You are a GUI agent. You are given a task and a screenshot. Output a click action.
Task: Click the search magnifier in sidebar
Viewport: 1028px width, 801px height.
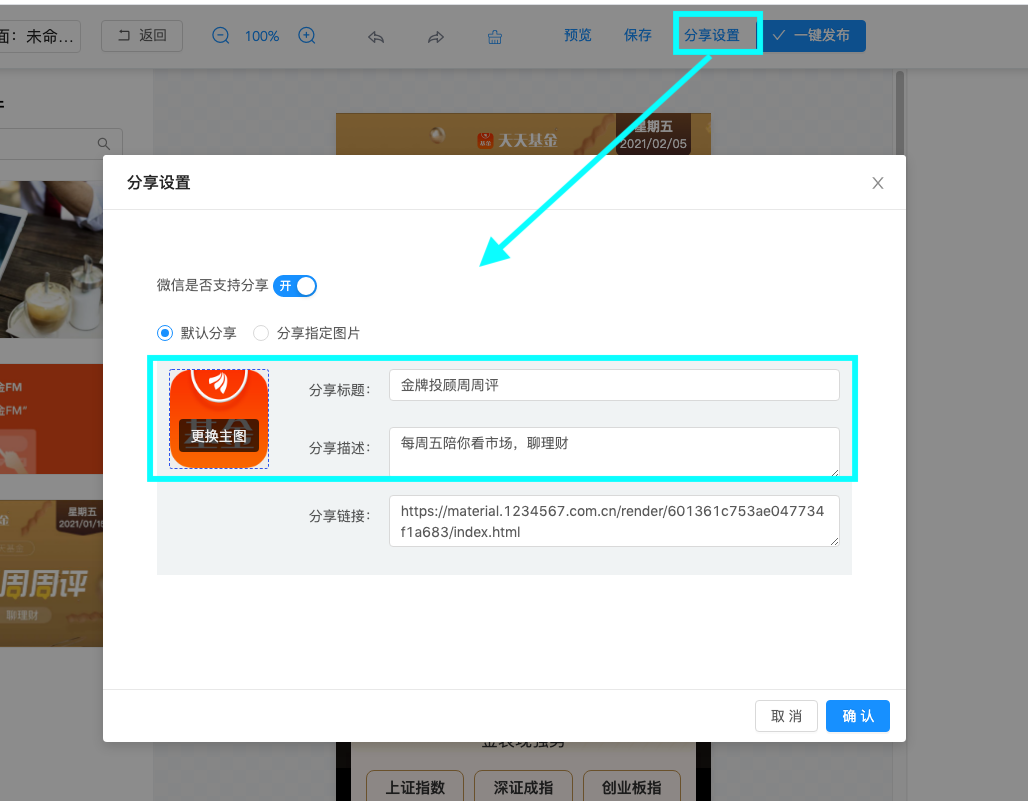[x=104, y=143]
